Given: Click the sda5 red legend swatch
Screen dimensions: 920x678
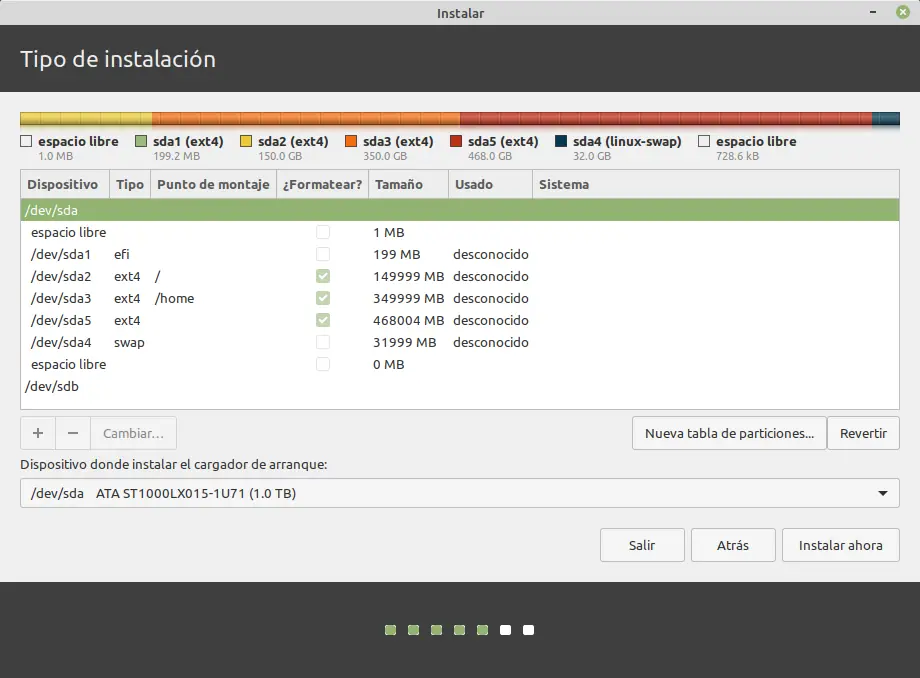Looking at the screenshot, I should click(x=456, y=142).
